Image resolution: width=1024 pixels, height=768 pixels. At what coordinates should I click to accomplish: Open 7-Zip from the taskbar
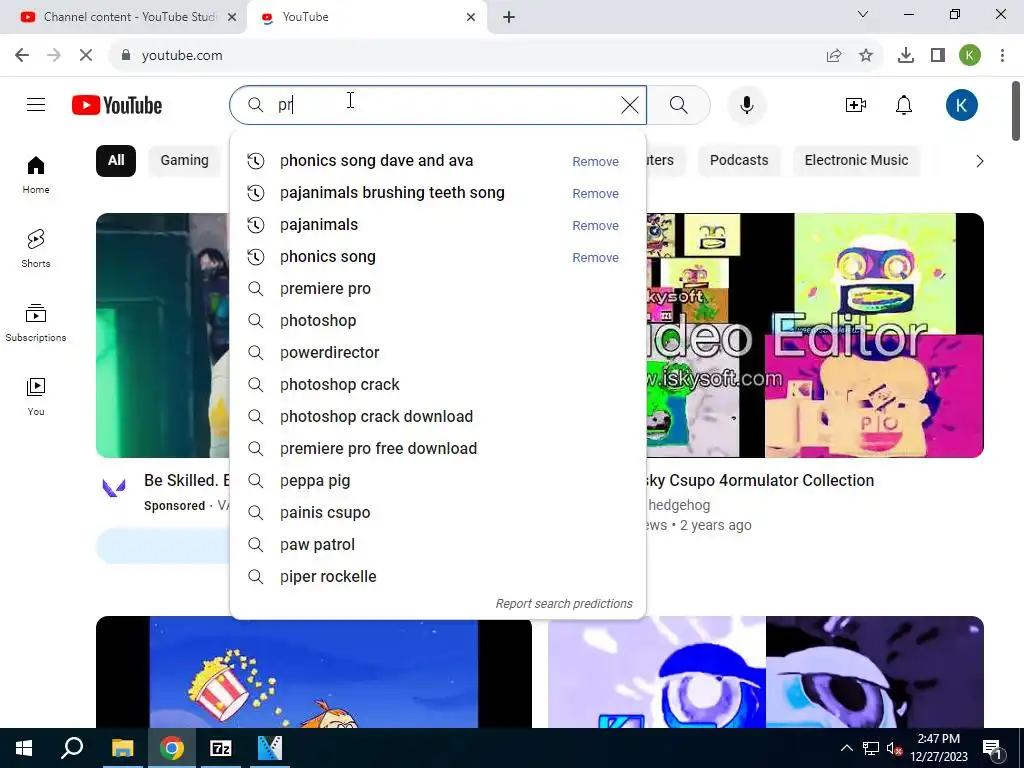[221, 748]
